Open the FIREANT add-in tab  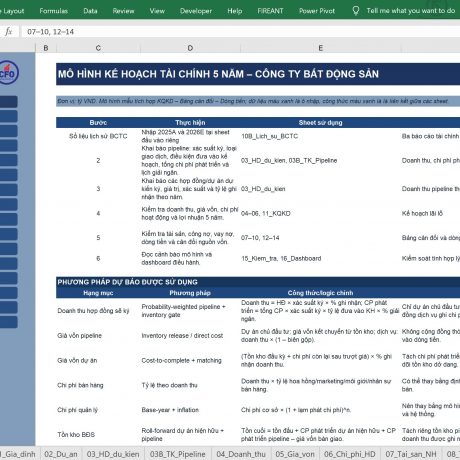click(x=270, y=11)
